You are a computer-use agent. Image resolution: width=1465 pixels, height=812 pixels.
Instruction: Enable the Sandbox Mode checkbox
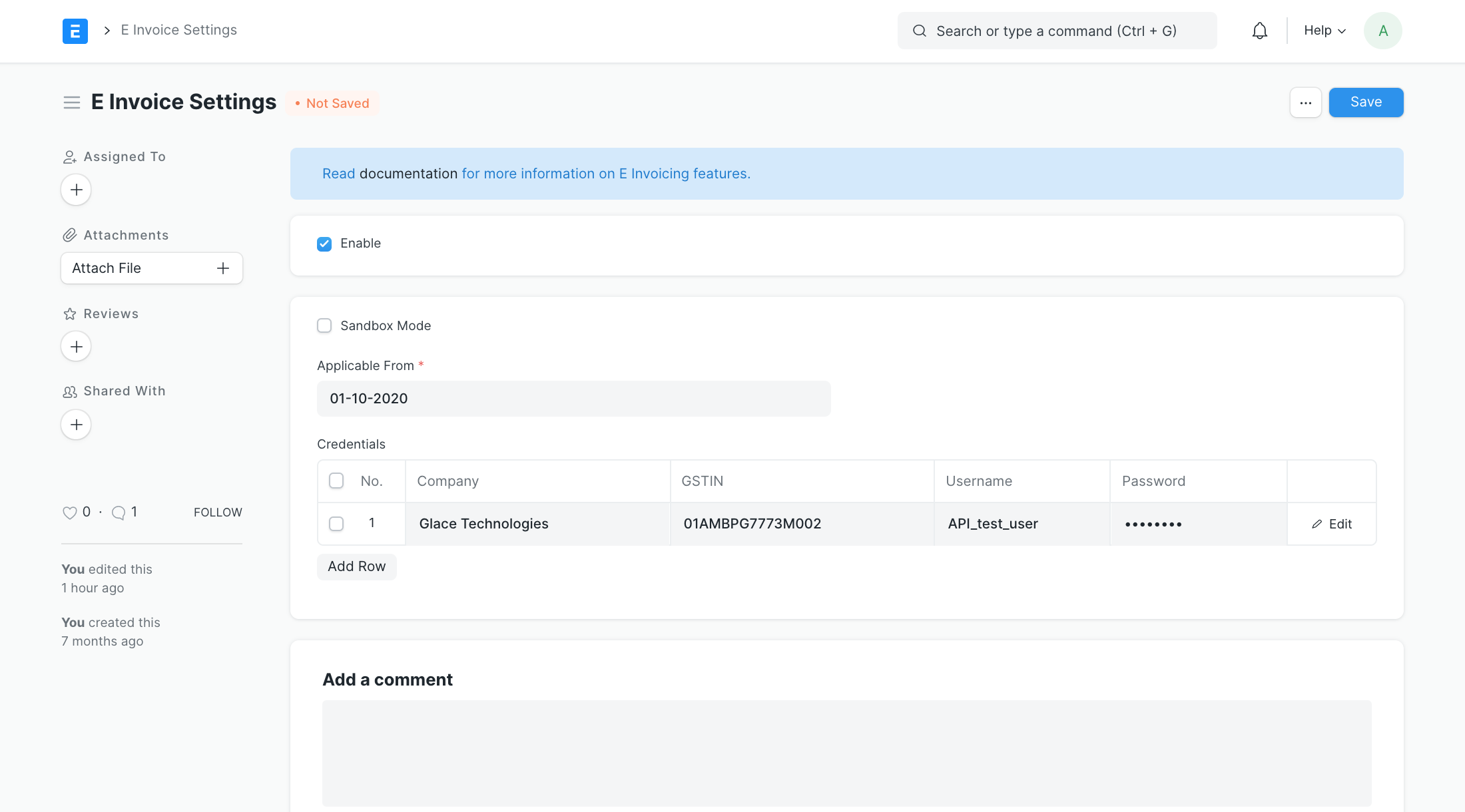pyautogui.click(x=324, y=325)
